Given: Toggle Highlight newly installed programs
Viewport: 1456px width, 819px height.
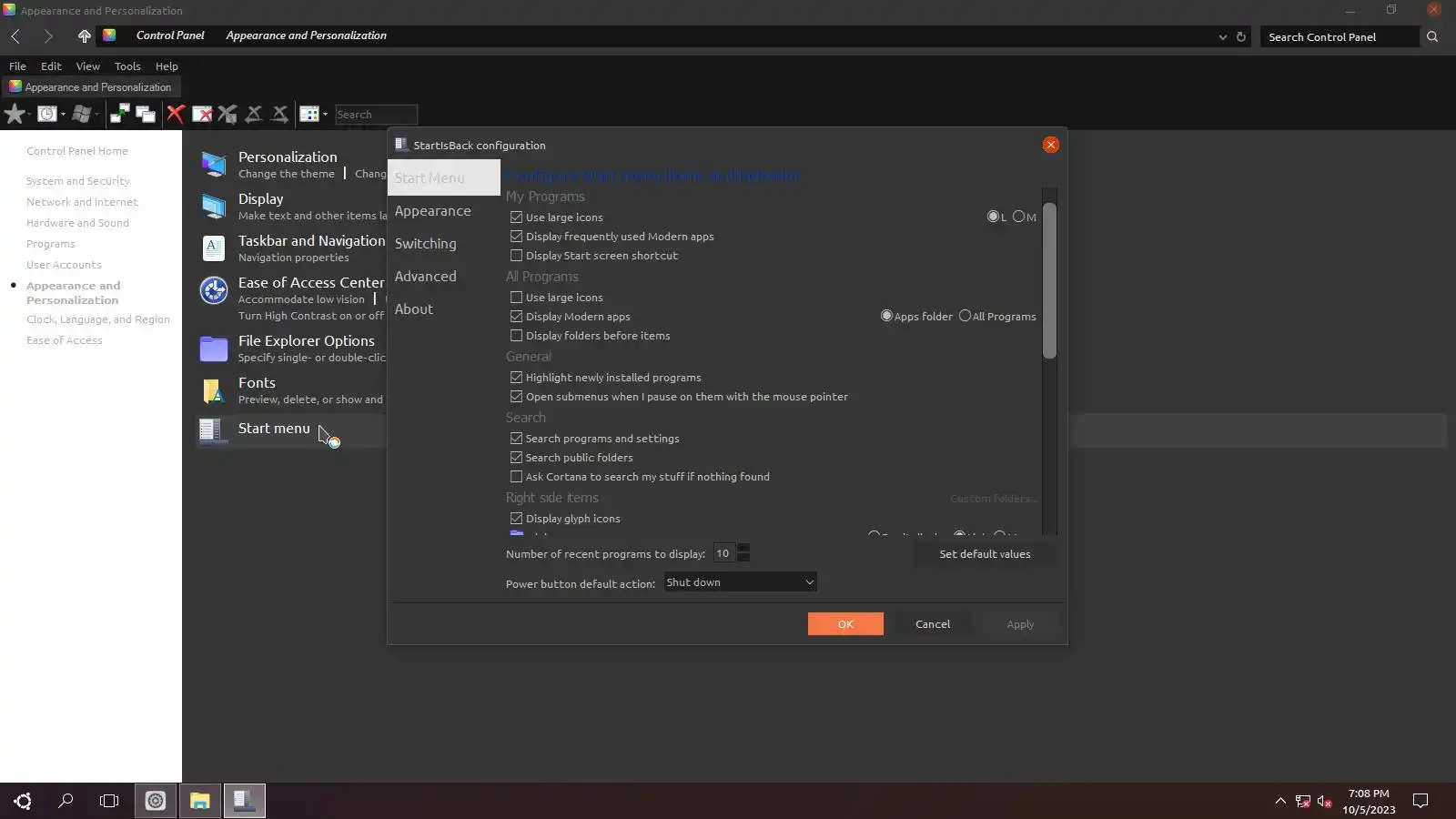Looking at the screenshot, I should click(516, 378).
